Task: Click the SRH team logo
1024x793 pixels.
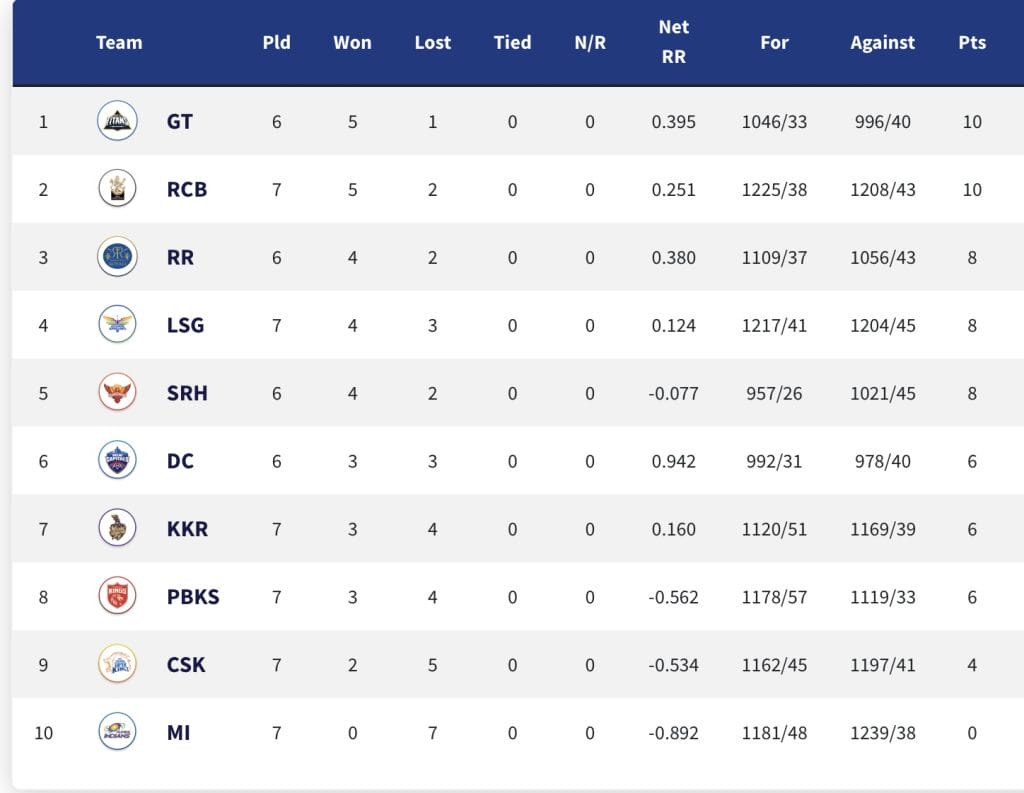Action: [117, 393]
